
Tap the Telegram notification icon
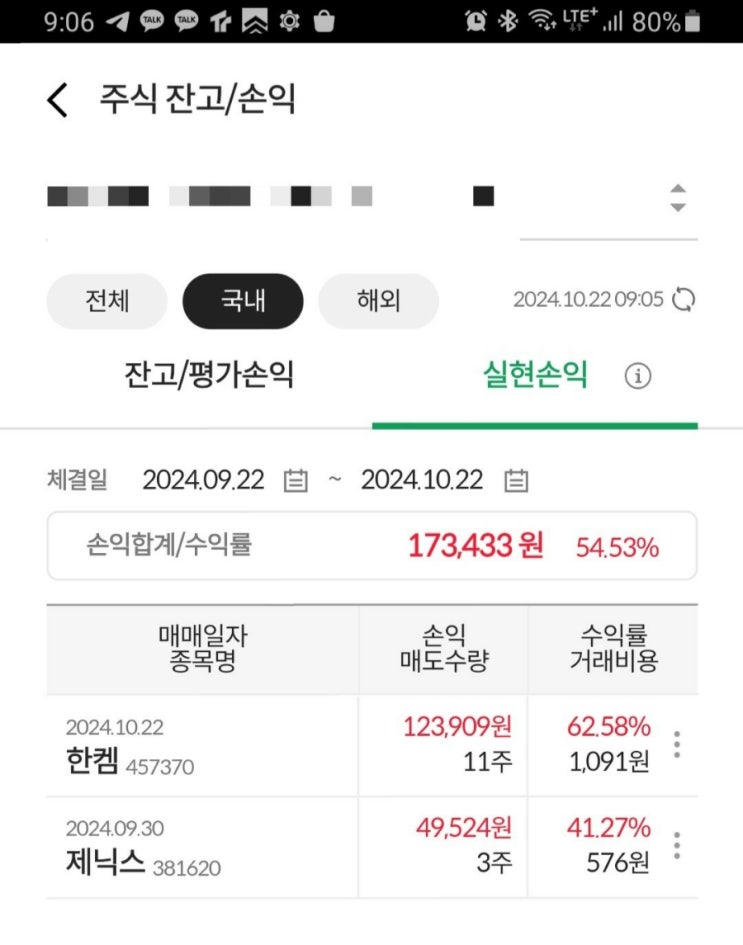point(117,21)
